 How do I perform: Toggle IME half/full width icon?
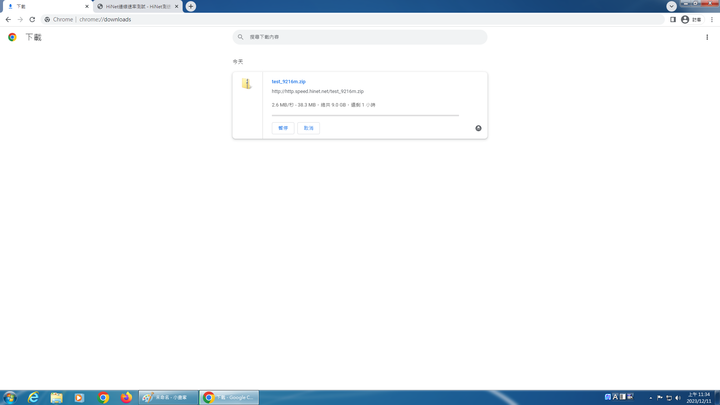[623, 397]
